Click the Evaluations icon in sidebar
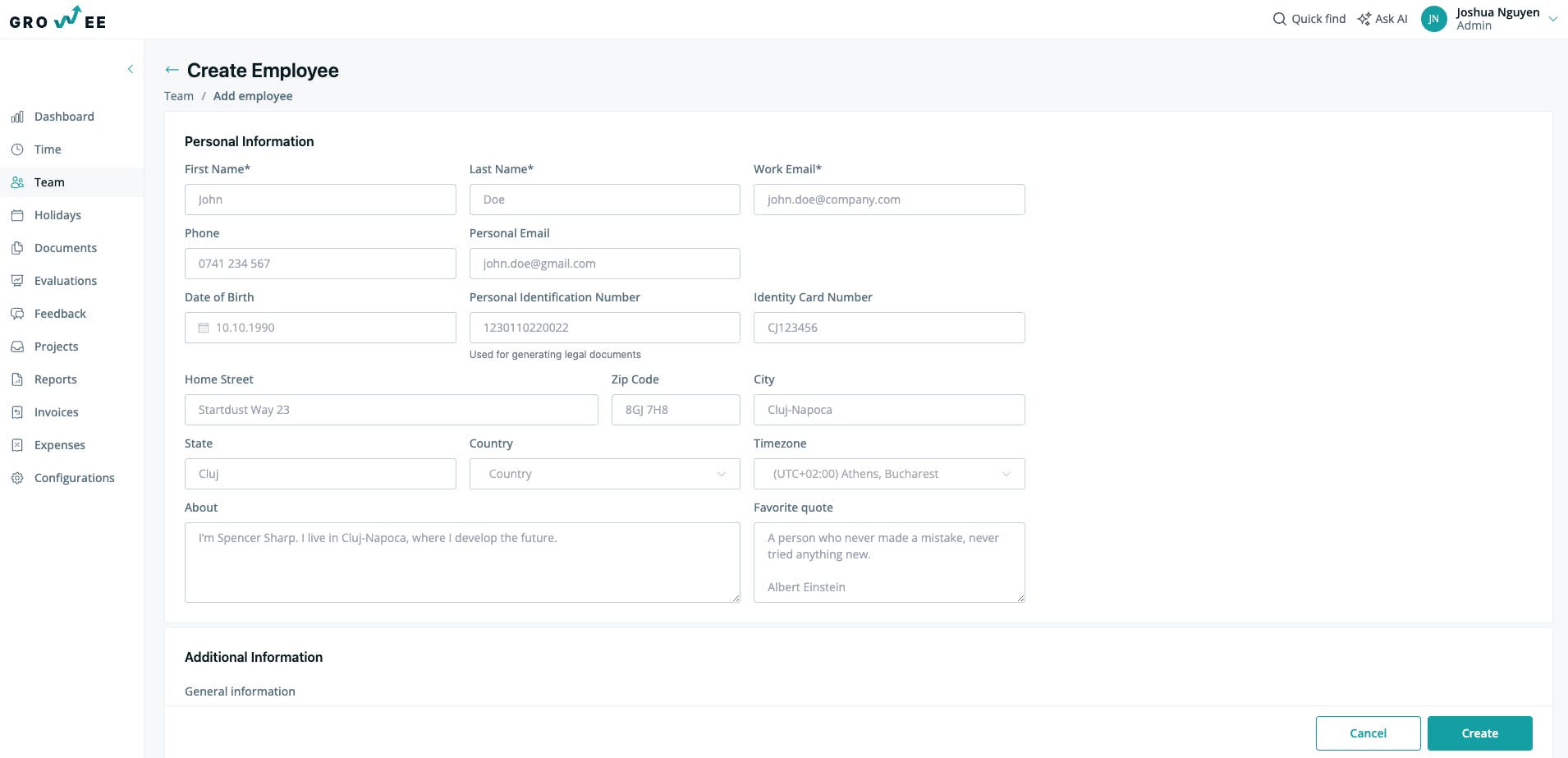1568x758 pixels. pos(17,281)
